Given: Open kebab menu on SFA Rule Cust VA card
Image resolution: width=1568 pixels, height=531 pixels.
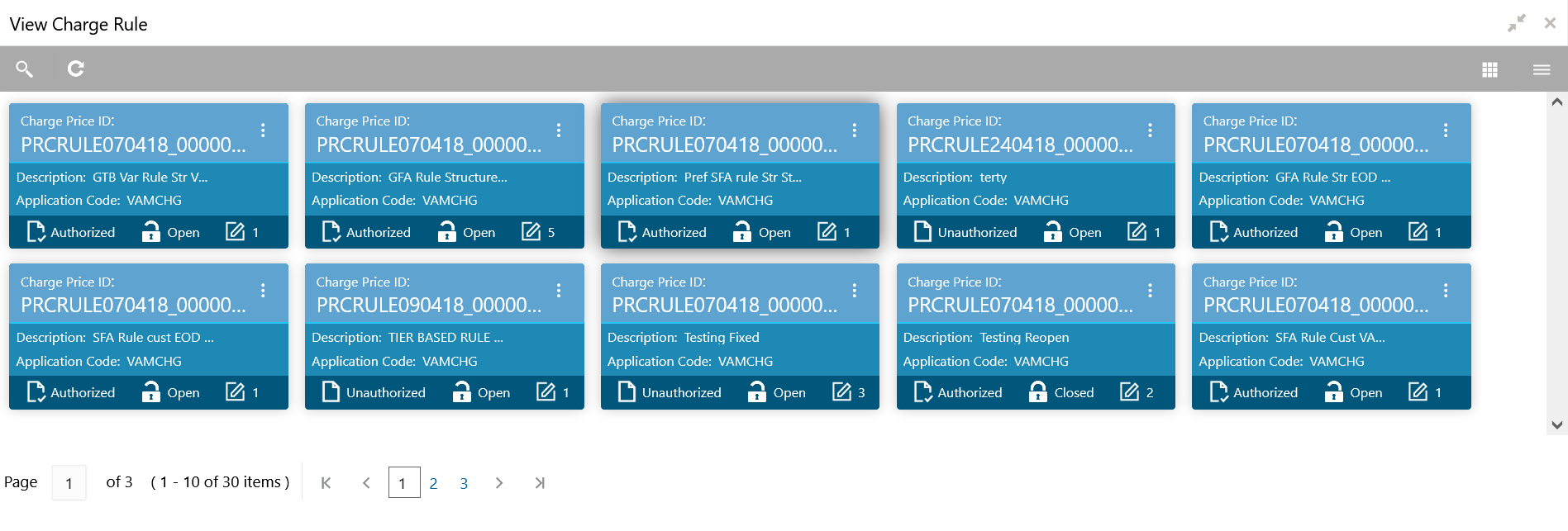Looking at the screenshot, I should 1446,291.
